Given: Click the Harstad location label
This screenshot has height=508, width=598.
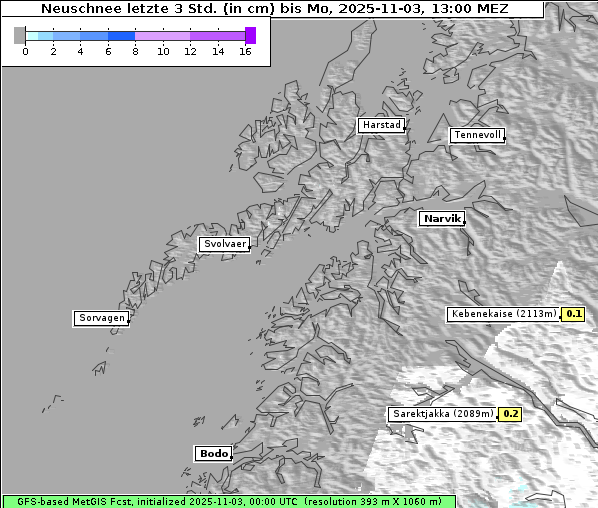Looking at the screenshot, I should coord(381,125).
